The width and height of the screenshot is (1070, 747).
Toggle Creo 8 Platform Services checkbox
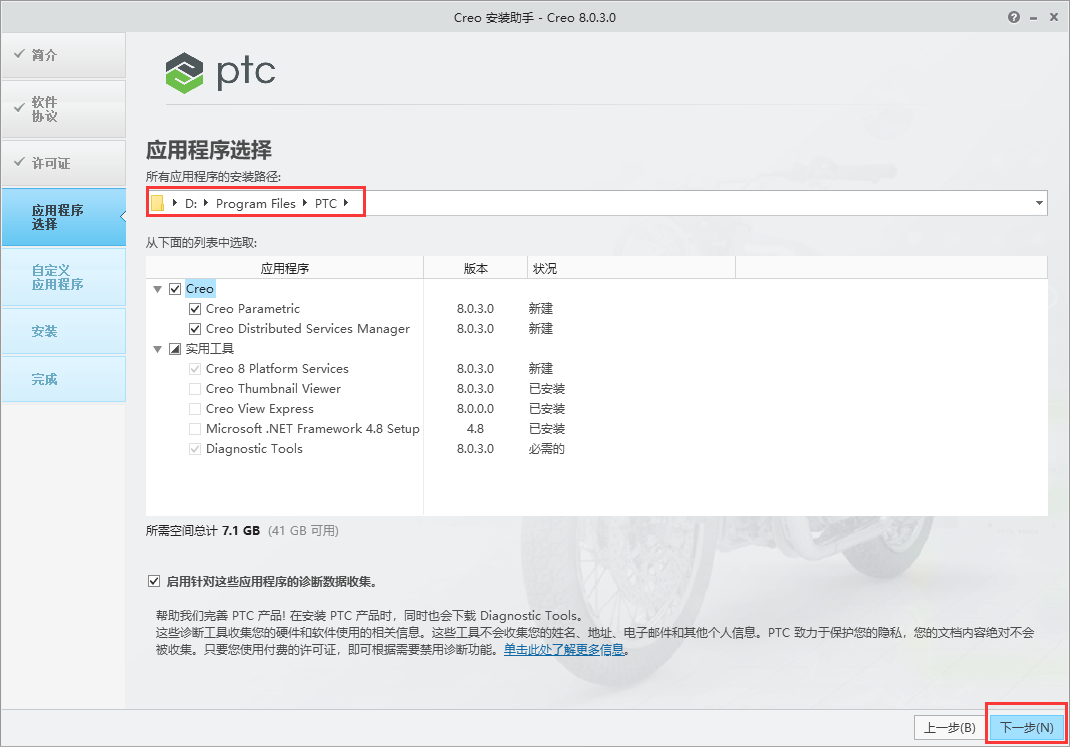point(194,369)
